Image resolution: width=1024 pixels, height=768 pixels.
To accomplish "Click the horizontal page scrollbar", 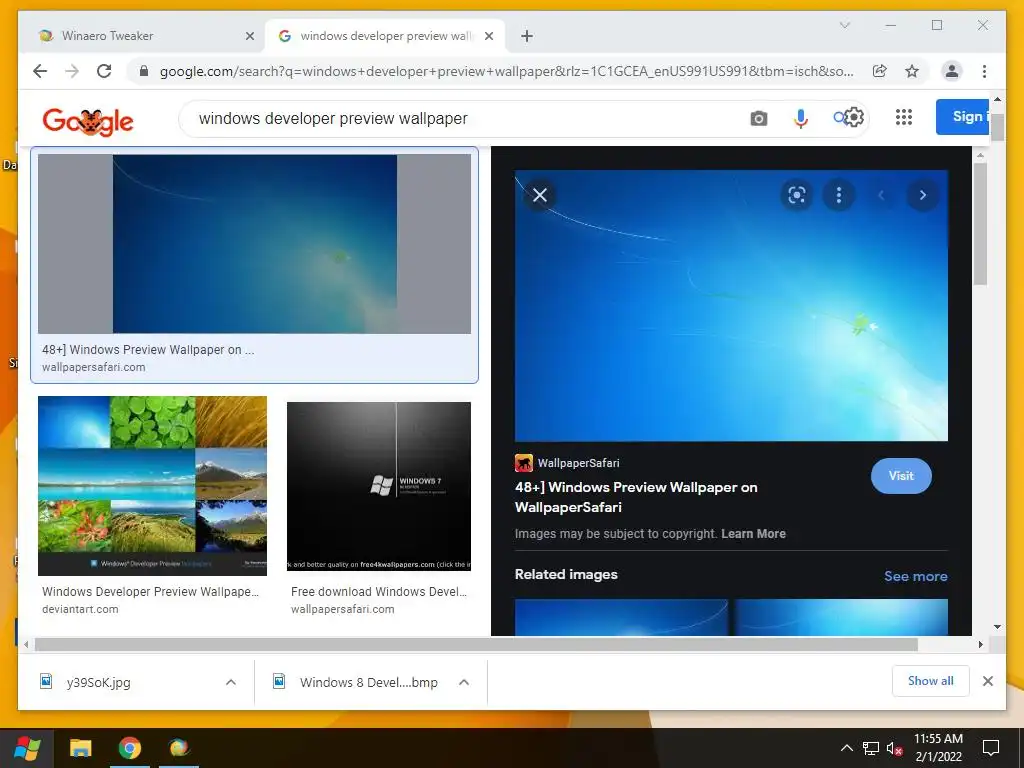I will [476, 645].
